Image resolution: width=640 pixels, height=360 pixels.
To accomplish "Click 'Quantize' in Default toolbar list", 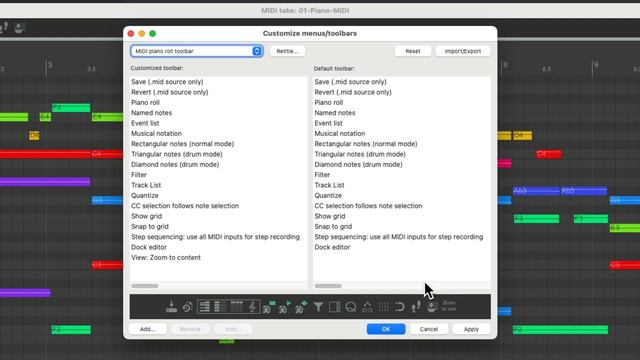I will coord(328,196).
